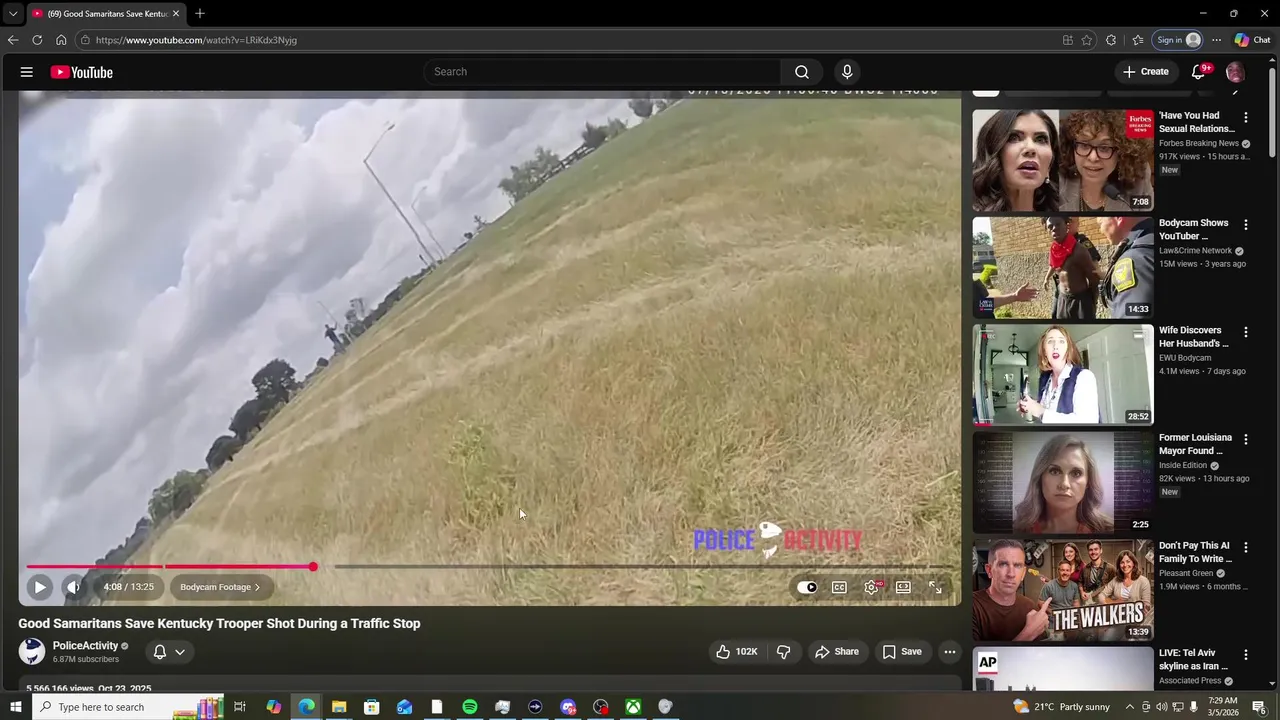The width and height of the screenshot is (1280, 720).
Task: Open Xbox app from the taskbar
Action: (633, 707)
